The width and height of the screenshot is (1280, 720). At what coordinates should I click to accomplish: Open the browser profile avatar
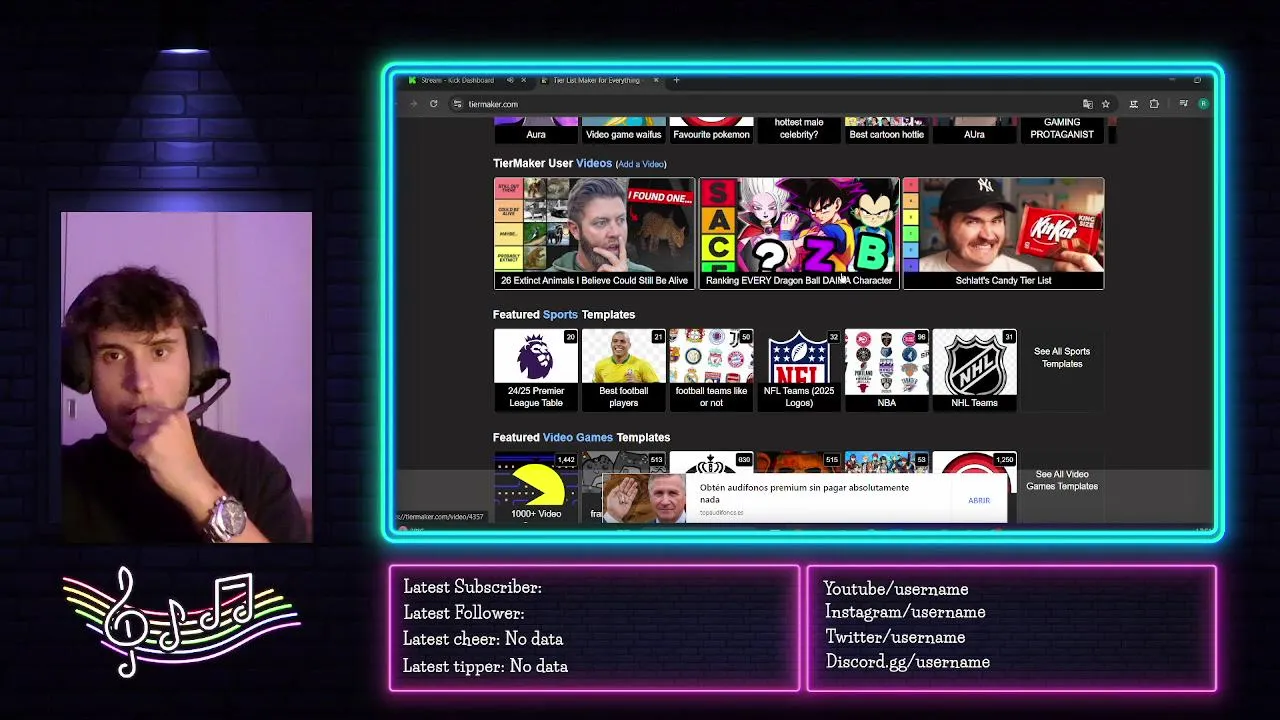1203,104
